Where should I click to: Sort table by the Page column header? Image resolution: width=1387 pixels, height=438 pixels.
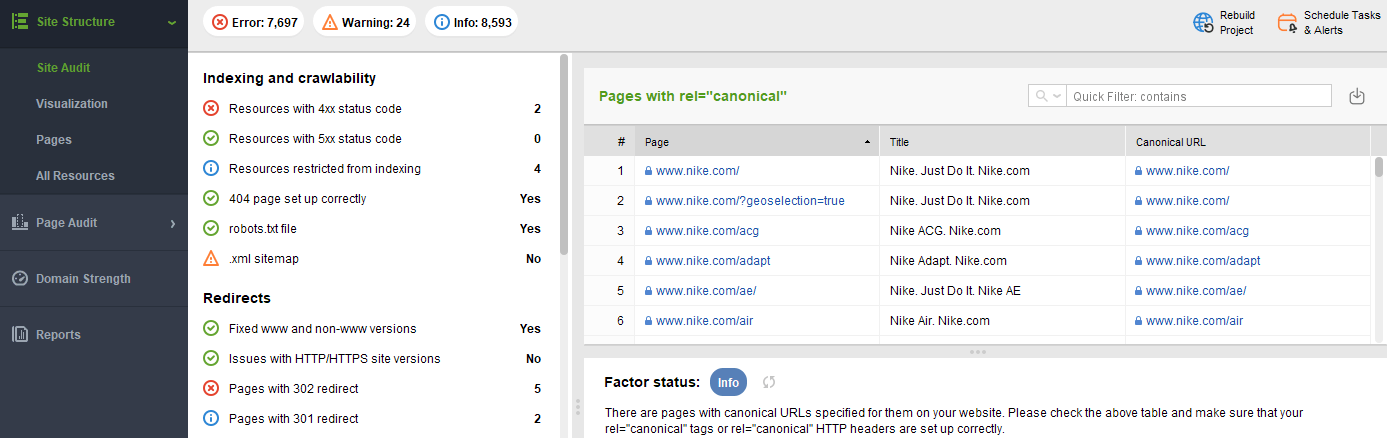tap(756, 142)
